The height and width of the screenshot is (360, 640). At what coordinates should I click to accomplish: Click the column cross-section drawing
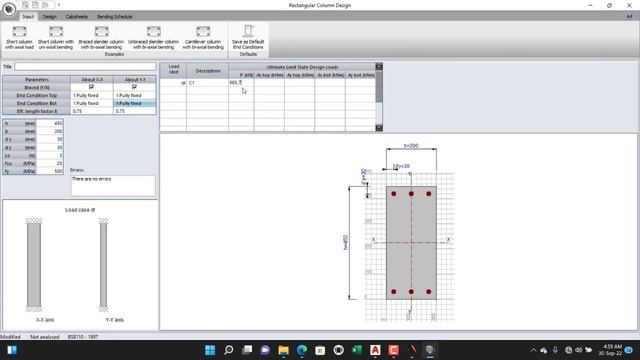coord(411,243)
